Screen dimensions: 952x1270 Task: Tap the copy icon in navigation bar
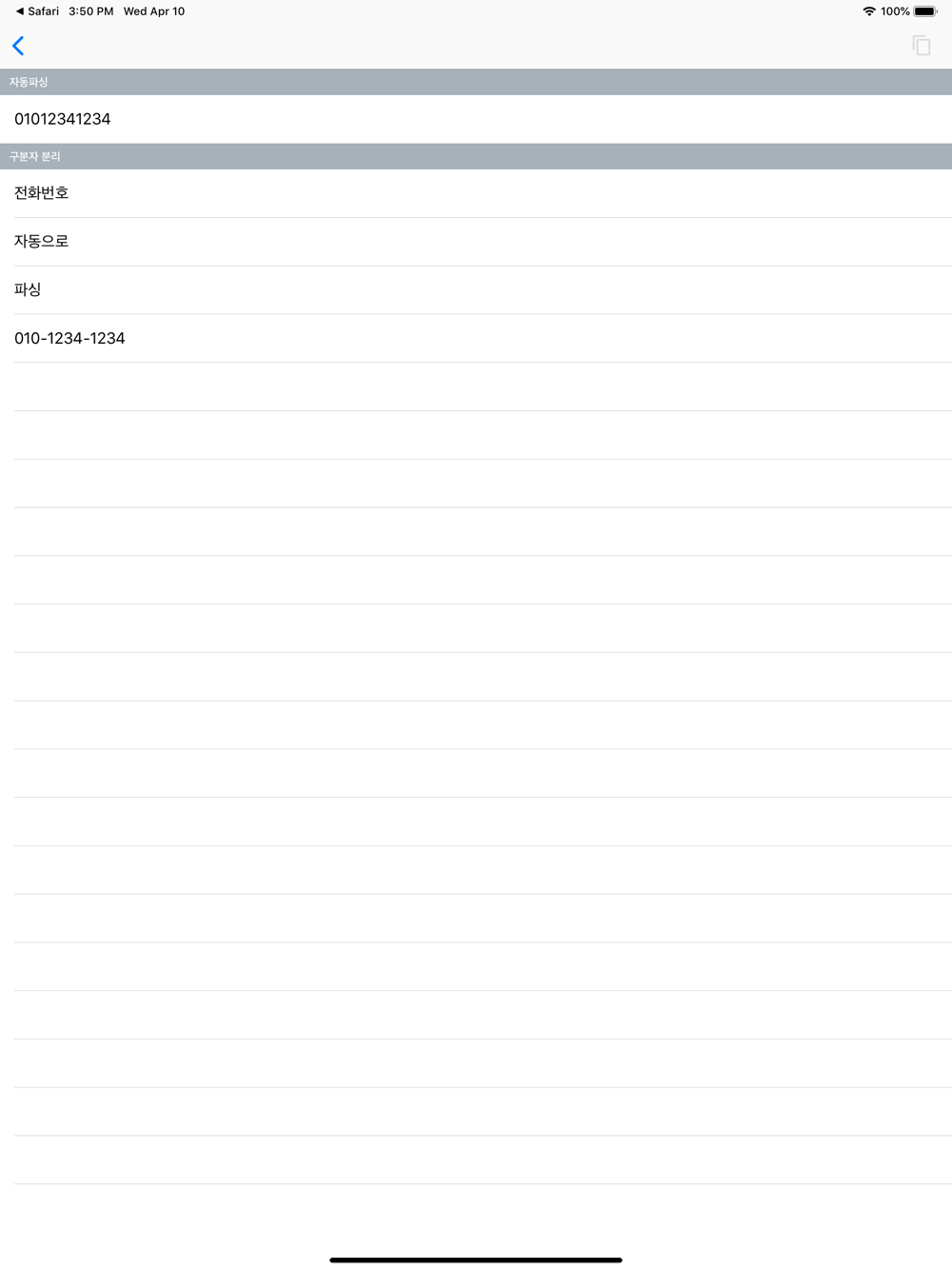(921, 46)
